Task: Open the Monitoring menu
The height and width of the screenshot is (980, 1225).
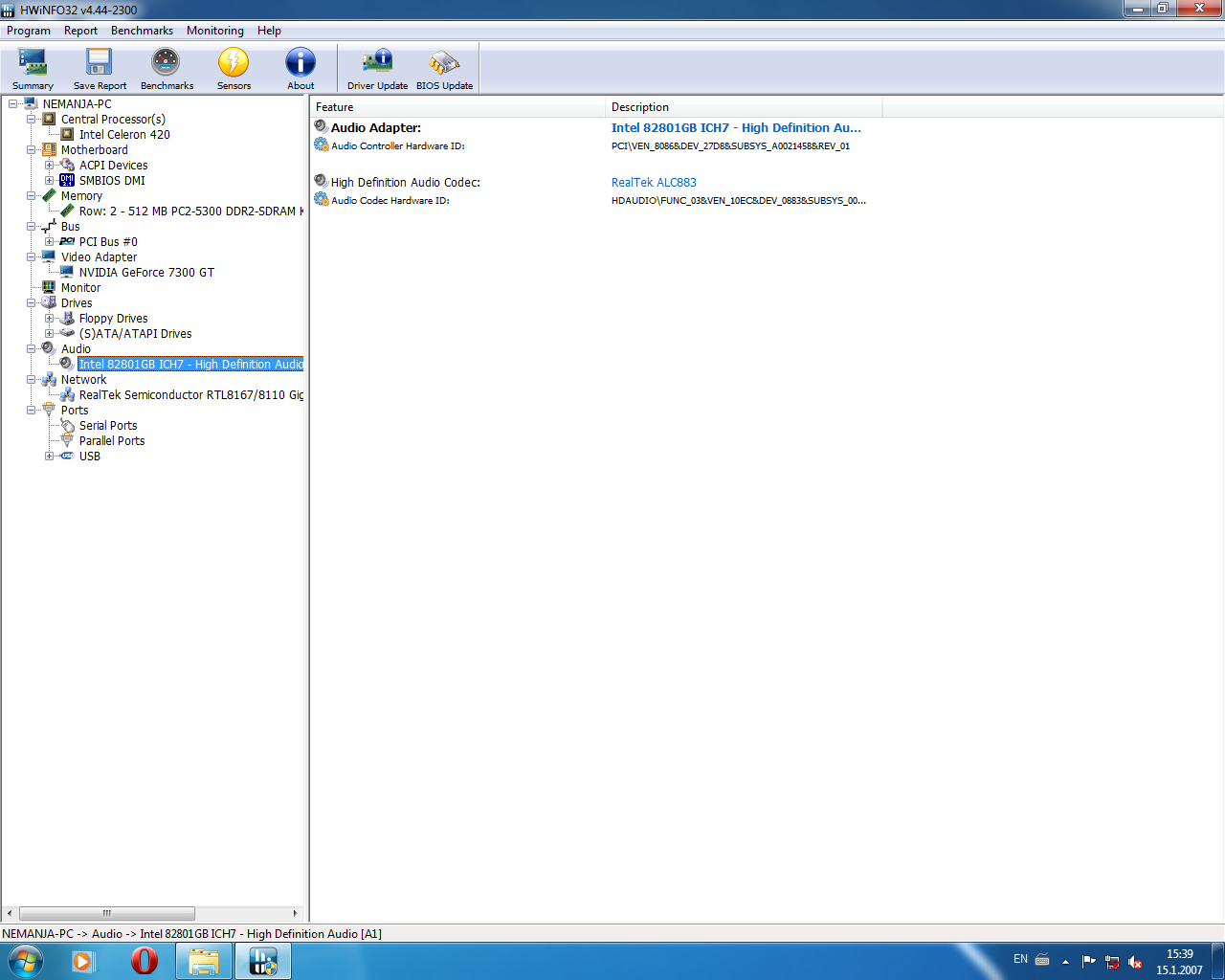Action: [215, 31]
